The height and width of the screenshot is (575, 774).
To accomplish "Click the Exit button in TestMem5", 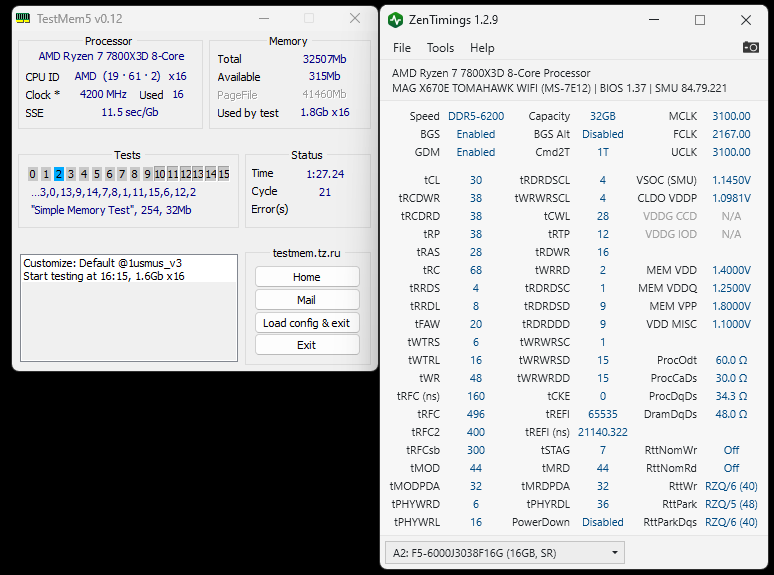I will [x=307, y=345].
